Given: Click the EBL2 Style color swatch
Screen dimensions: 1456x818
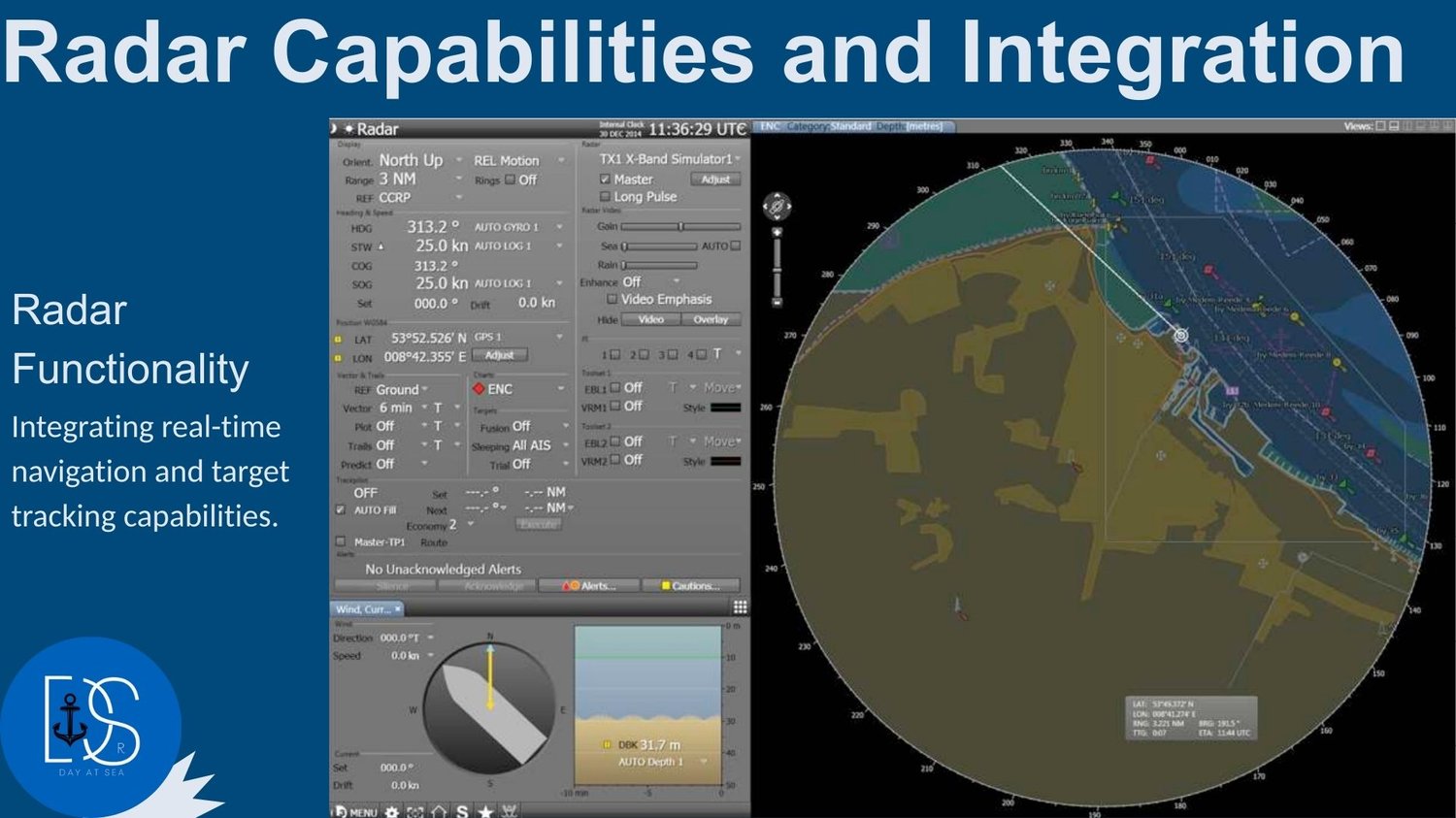Looking at the screenshot, I should [725, 462].
